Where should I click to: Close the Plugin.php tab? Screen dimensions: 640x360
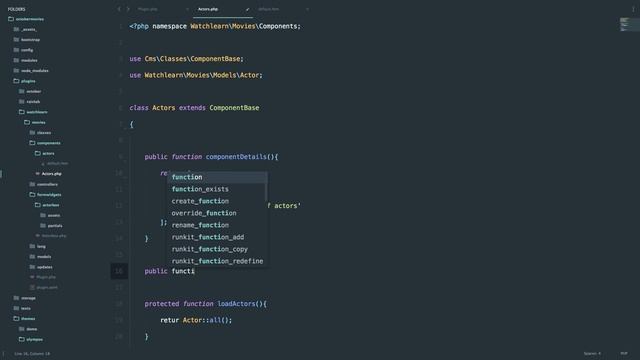pos(187,9)
